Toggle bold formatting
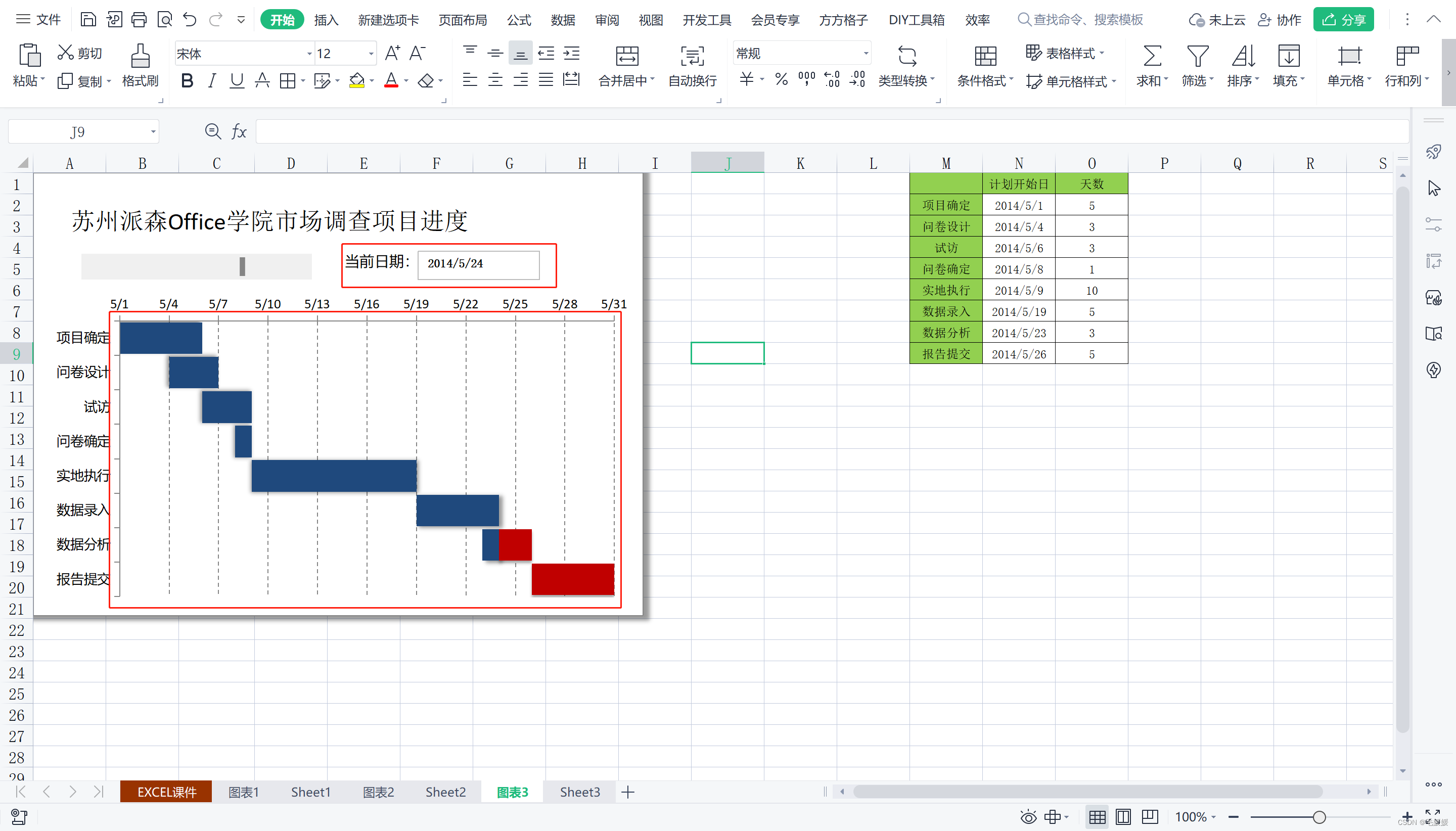Image resolution: width=1456 pixels, height=831 pixels. tap(187, 80)
